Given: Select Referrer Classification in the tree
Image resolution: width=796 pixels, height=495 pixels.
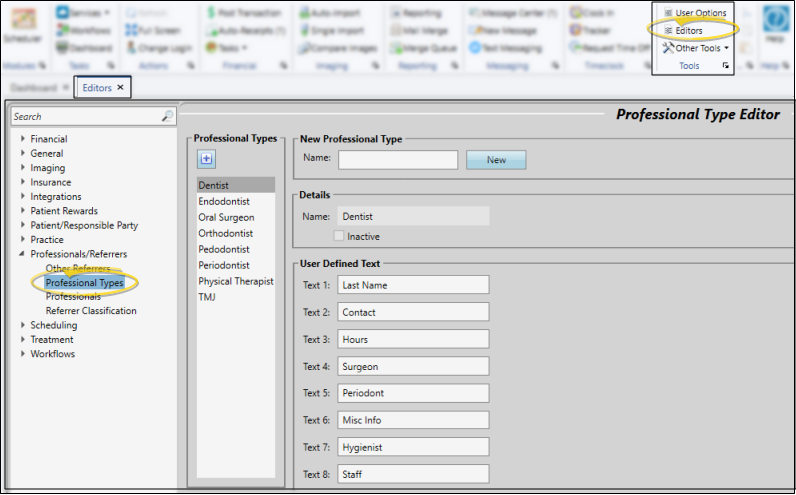Looking at the screenshot, I should click(x=91, y=311).
